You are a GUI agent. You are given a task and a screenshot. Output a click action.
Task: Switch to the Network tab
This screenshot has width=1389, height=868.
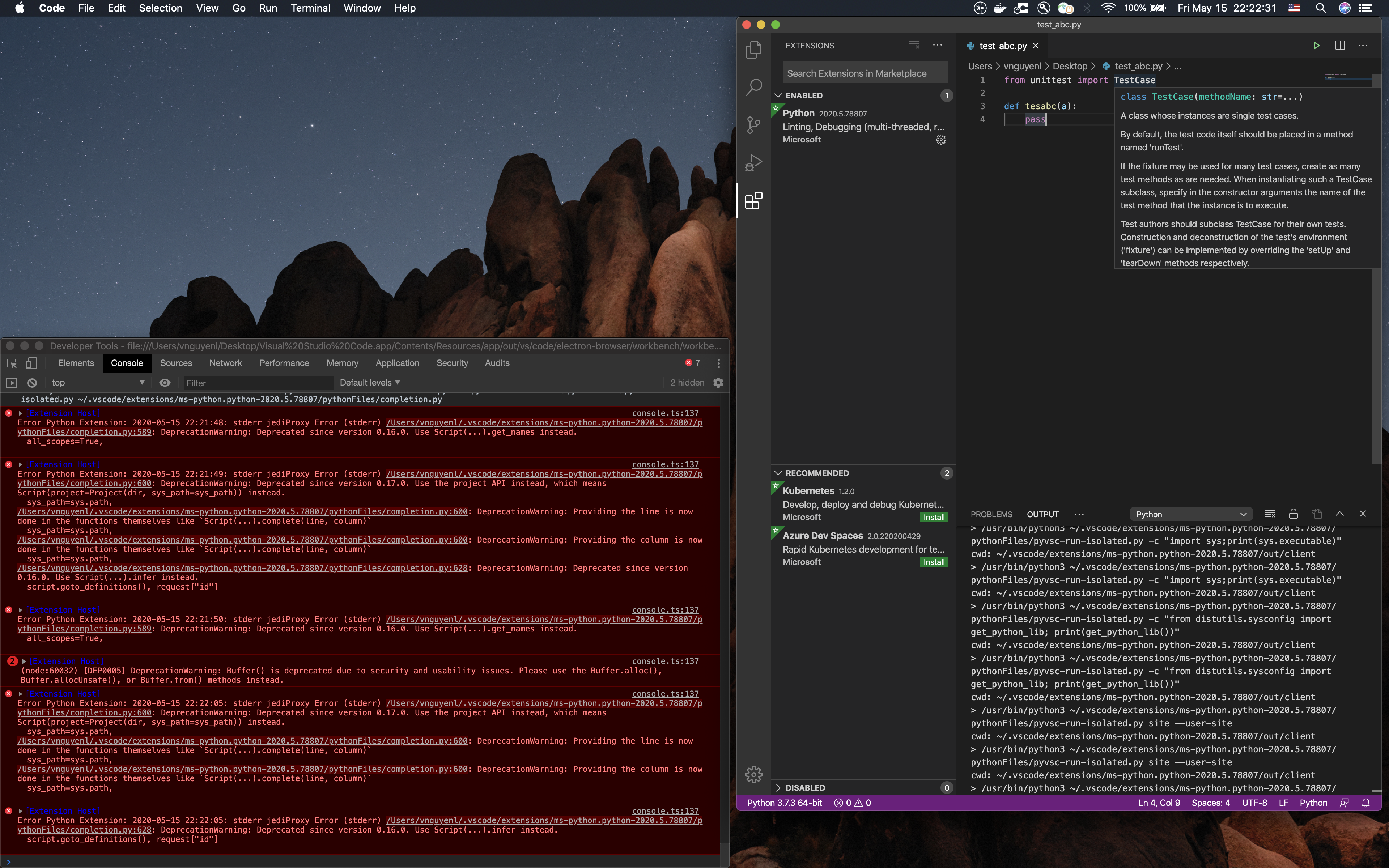coord(226,363)
